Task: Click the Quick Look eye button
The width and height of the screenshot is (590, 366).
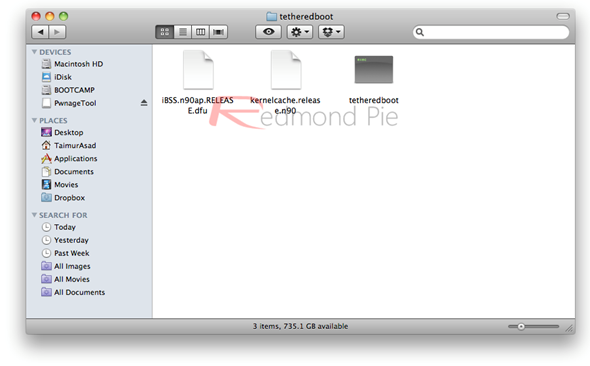Action: pyautogui.click(x=268, y=32)
